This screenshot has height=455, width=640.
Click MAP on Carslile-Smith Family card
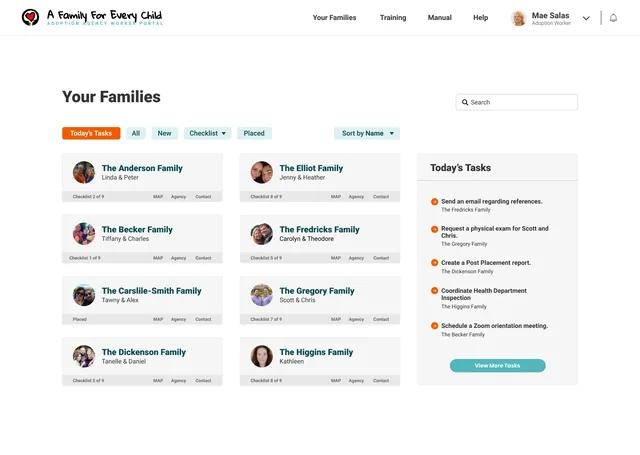(158, 319)
